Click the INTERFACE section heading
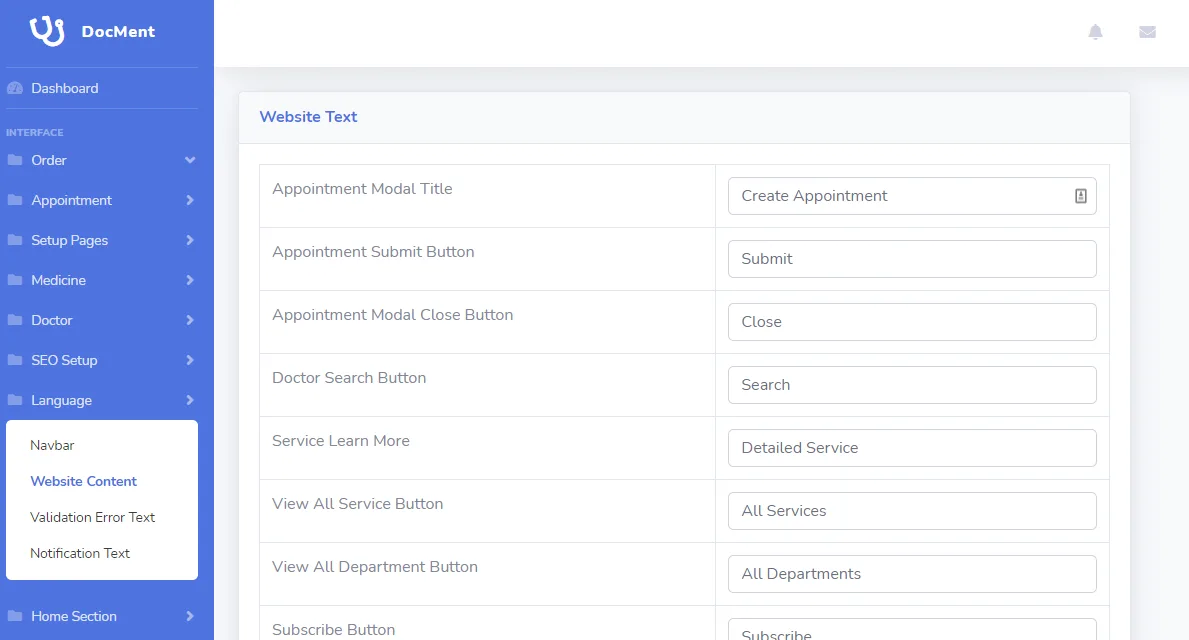This screenshot has height=640, width=1189. click(35, 133)
